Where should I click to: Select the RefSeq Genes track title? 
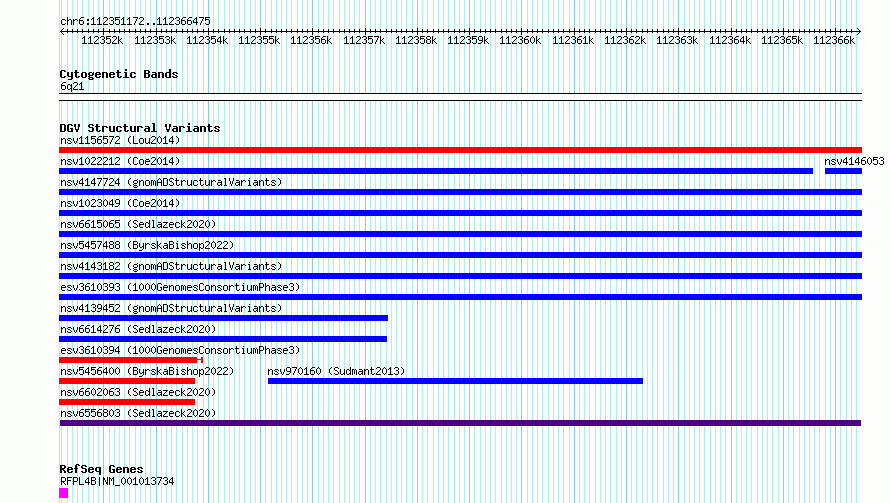[101, 470]
